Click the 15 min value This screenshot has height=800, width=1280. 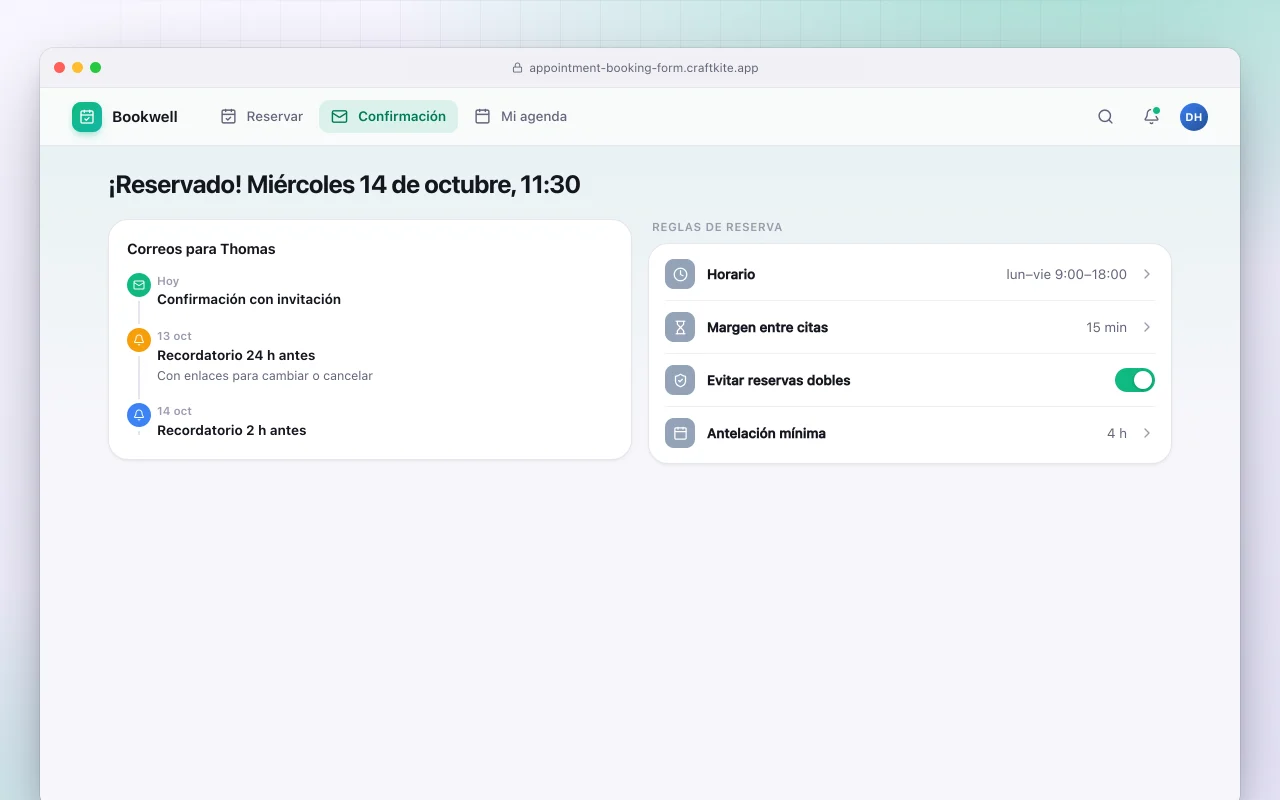1106,327
